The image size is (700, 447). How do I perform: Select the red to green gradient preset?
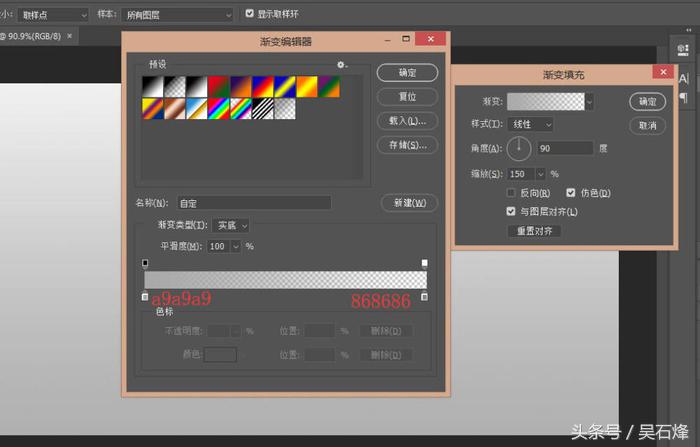coord(219,87)
